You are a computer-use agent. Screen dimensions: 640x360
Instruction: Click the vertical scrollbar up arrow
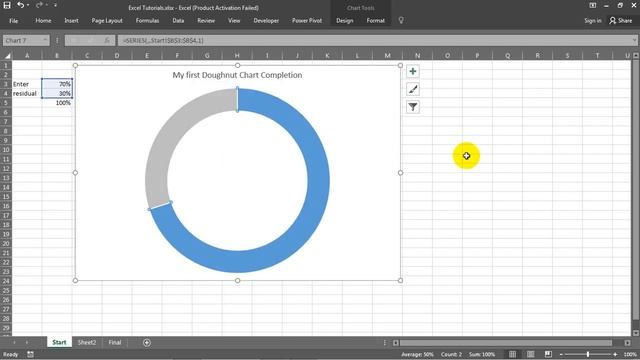coord(636,56)
